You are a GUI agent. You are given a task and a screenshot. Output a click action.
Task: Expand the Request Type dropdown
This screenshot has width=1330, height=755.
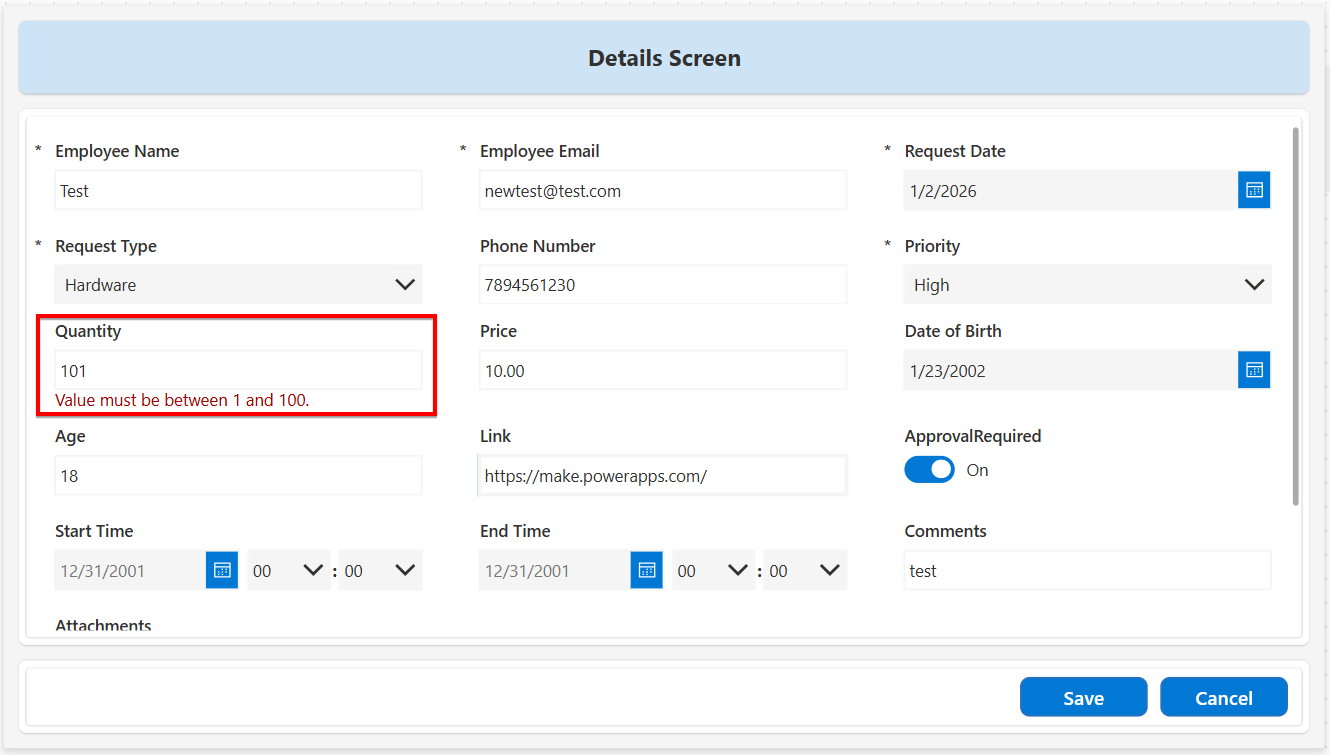pos(238,285)
